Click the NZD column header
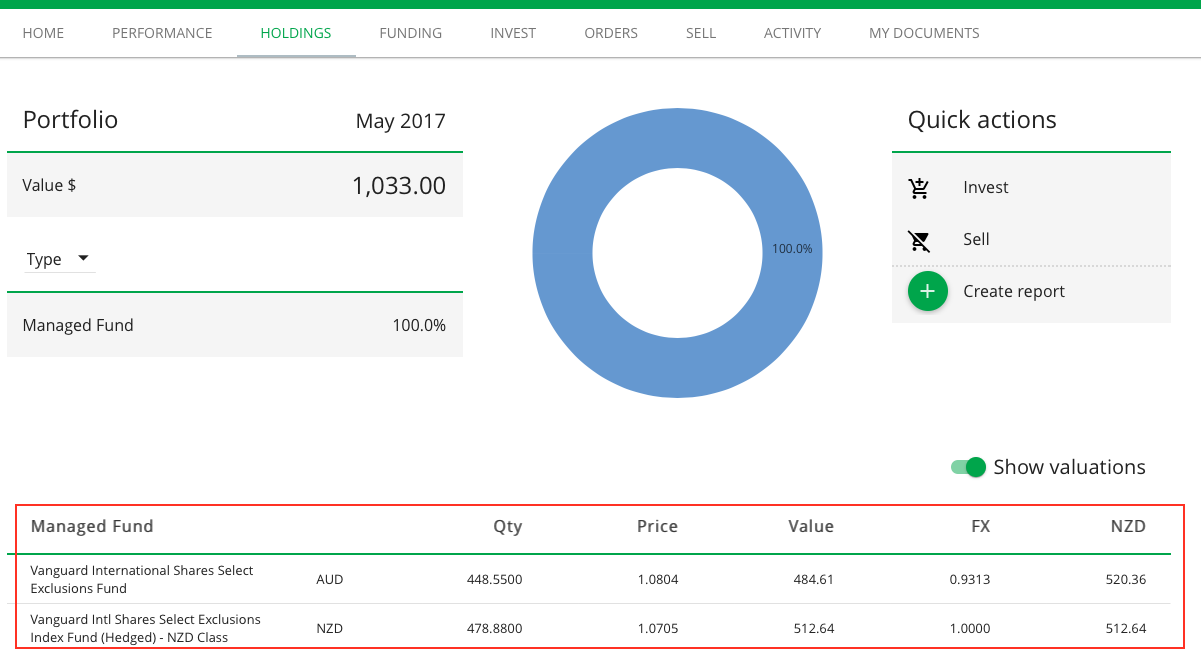Image resolution: width=1201 pixels, height=650 pixels. (x=1130, y=526)
